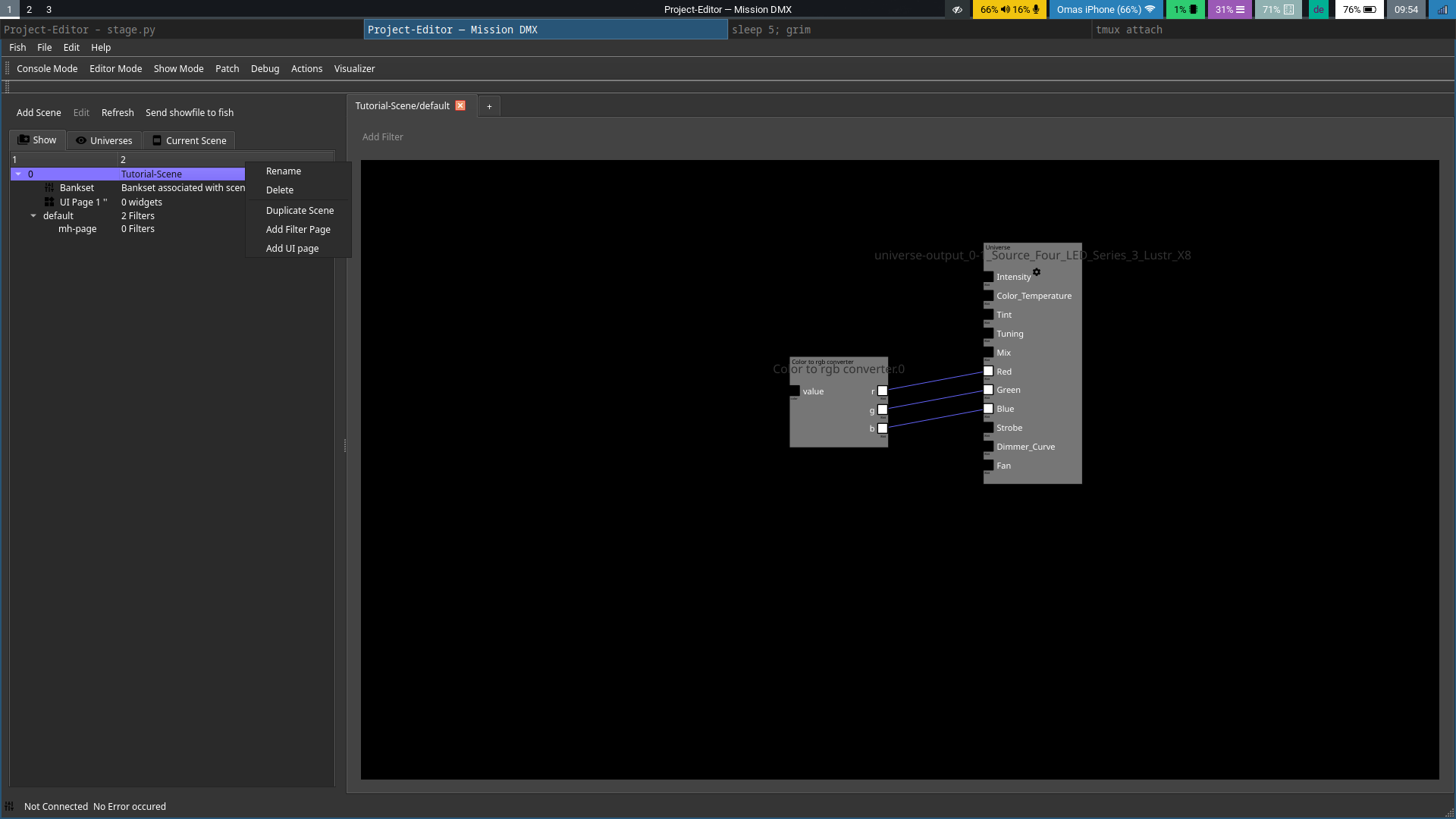Viewport: 1456px width, 819px height.
Task: Click the UI Page 1 widgets icon
Action: [x=49, y=202]
